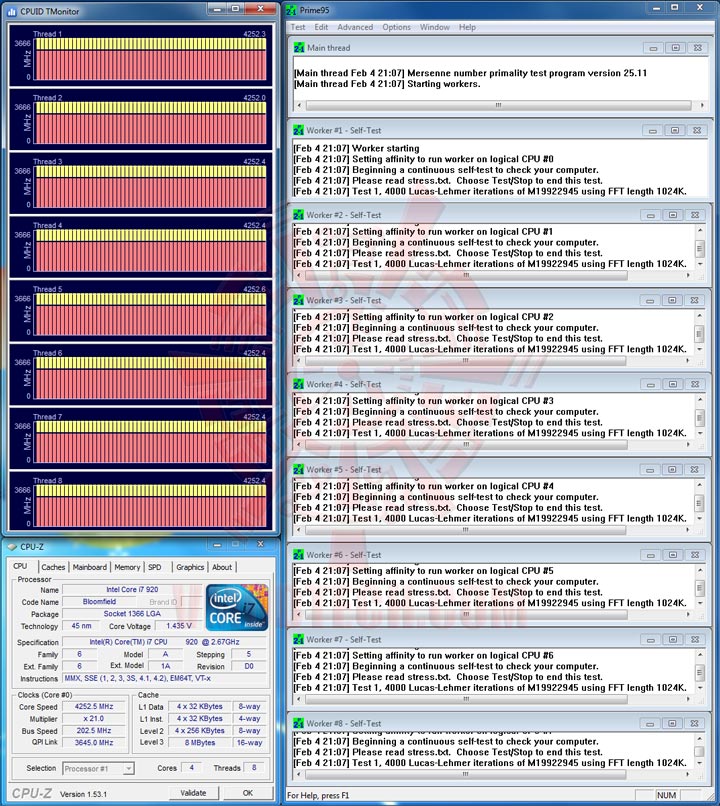Open the Options menu in Prime95
The height and width of the screenshot is (806, 720).
396,27
